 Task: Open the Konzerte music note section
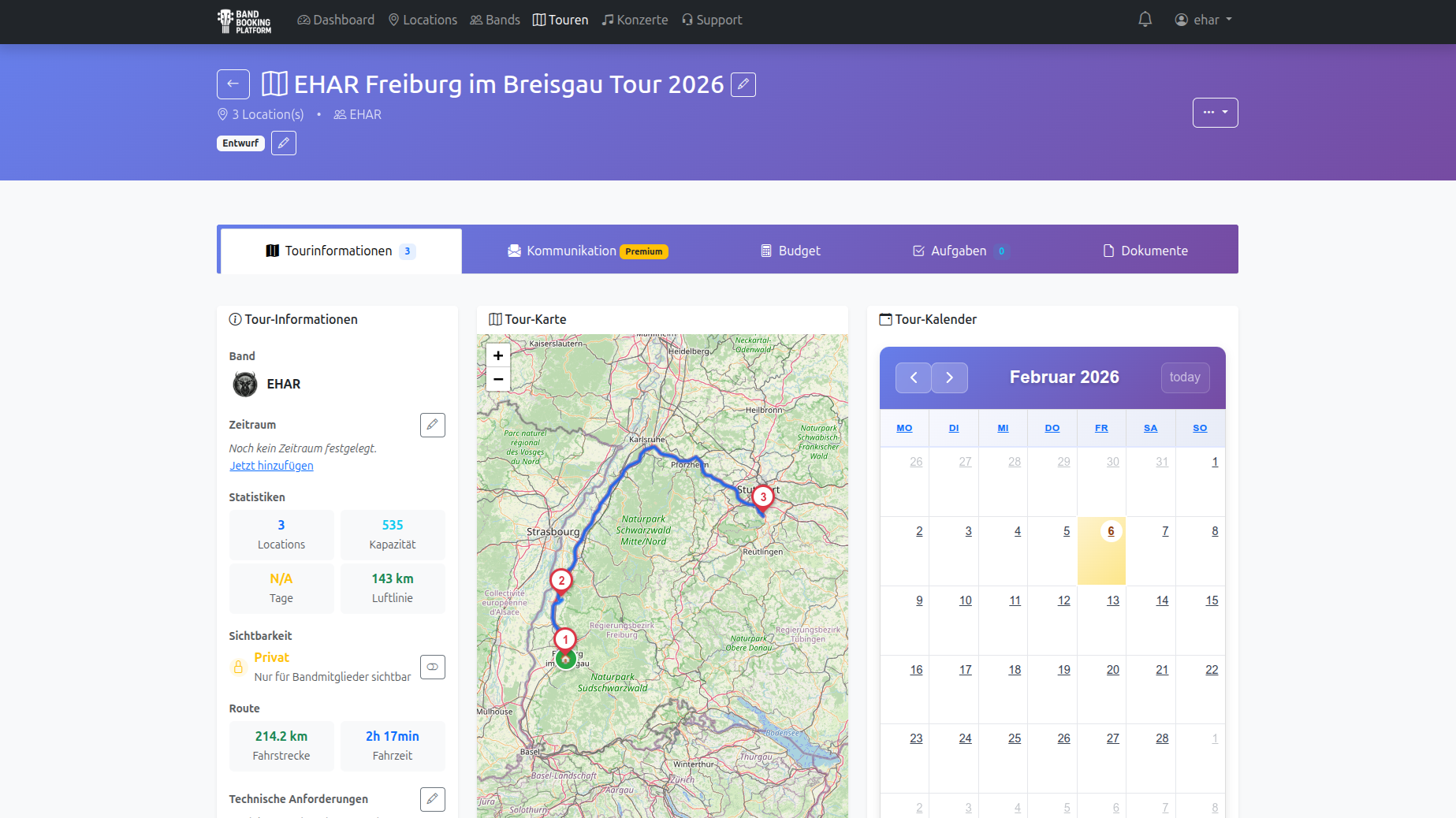pos(635,20)
